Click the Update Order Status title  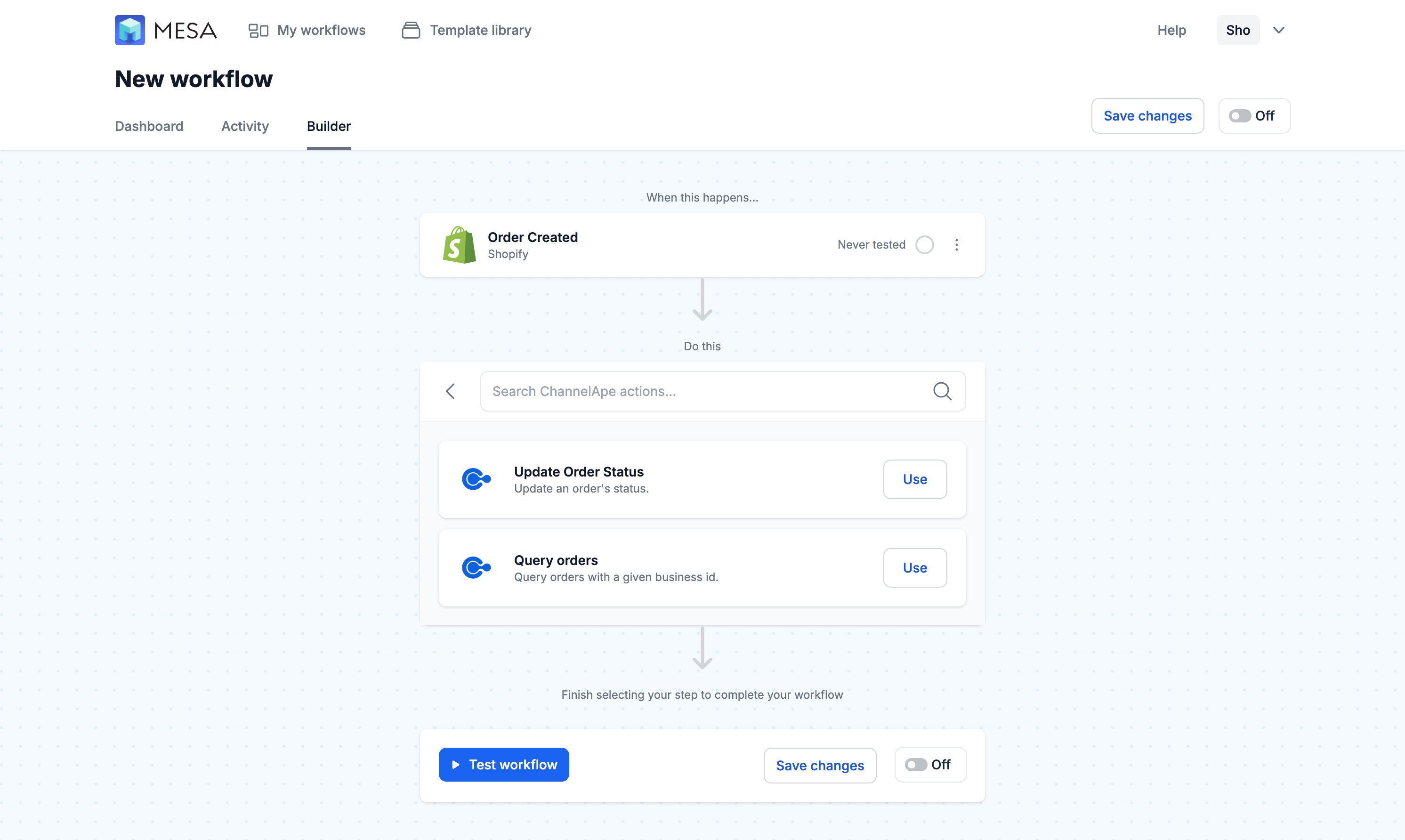pyautogui.click(x=578, y=471)
